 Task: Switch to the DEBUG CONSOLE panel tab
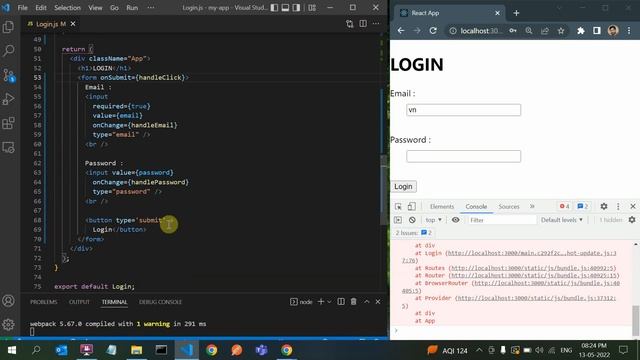(x=160, y=302)
